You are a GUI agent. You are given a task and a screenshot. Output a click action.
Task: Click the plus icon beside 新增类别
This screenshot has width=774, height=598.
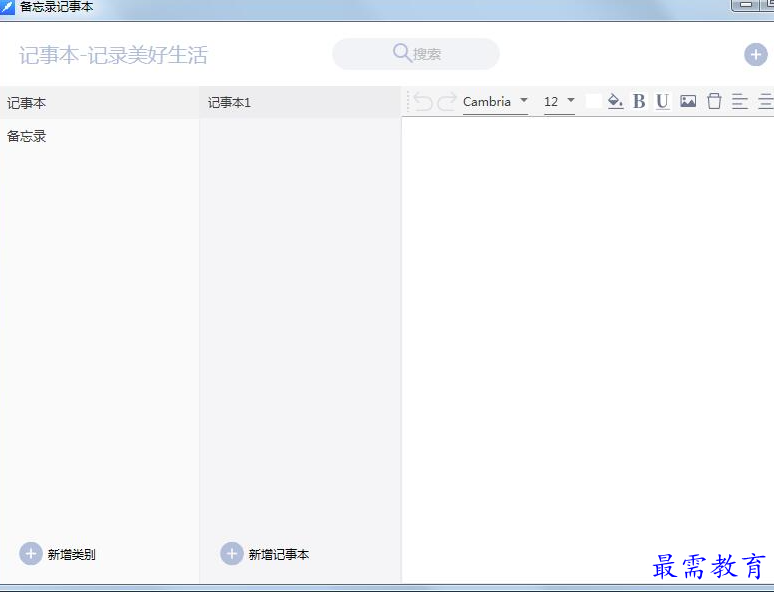click(x=31, y=554)
